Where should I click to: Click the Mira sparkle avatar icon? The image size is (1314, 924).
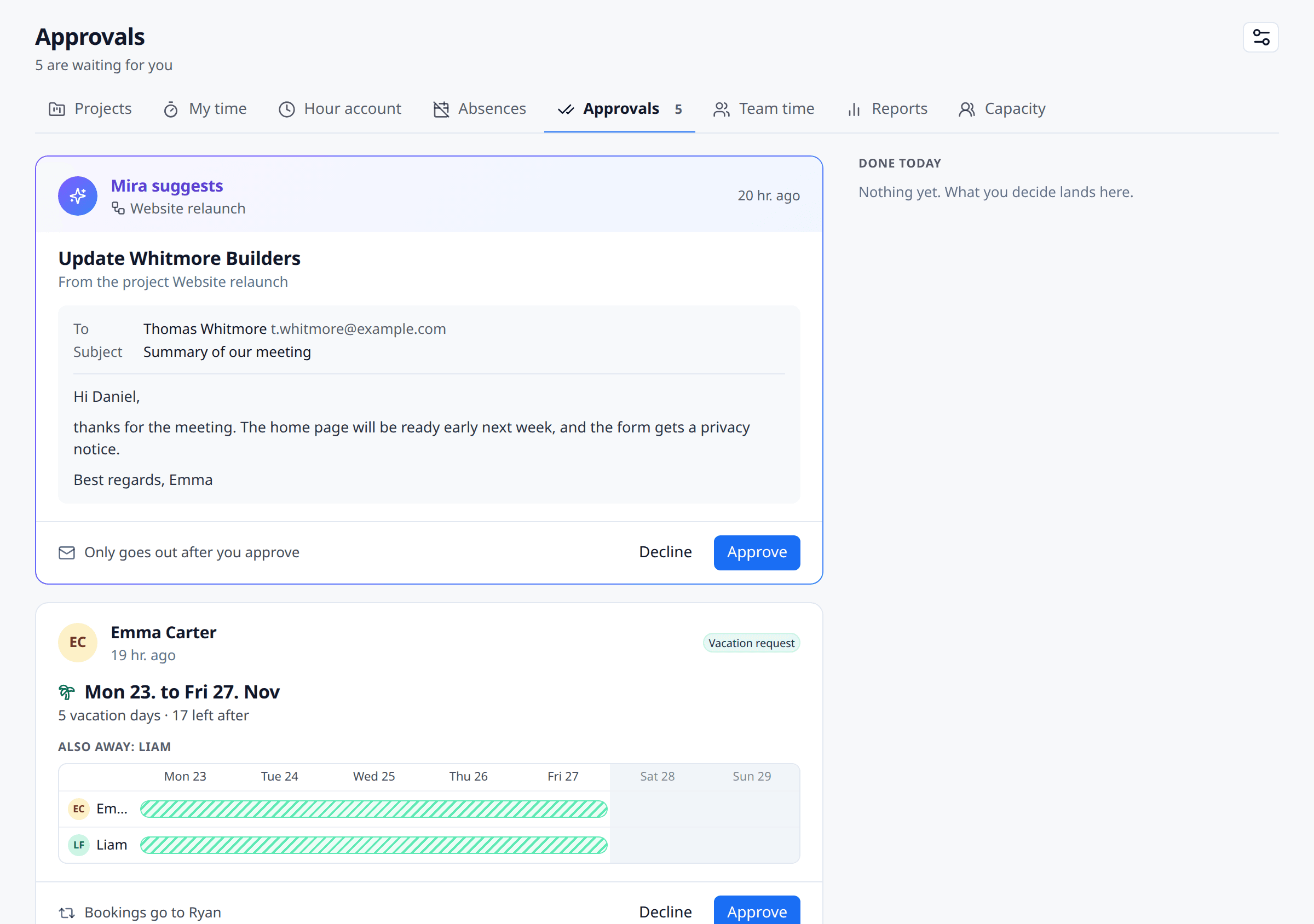tap(78, 195)
